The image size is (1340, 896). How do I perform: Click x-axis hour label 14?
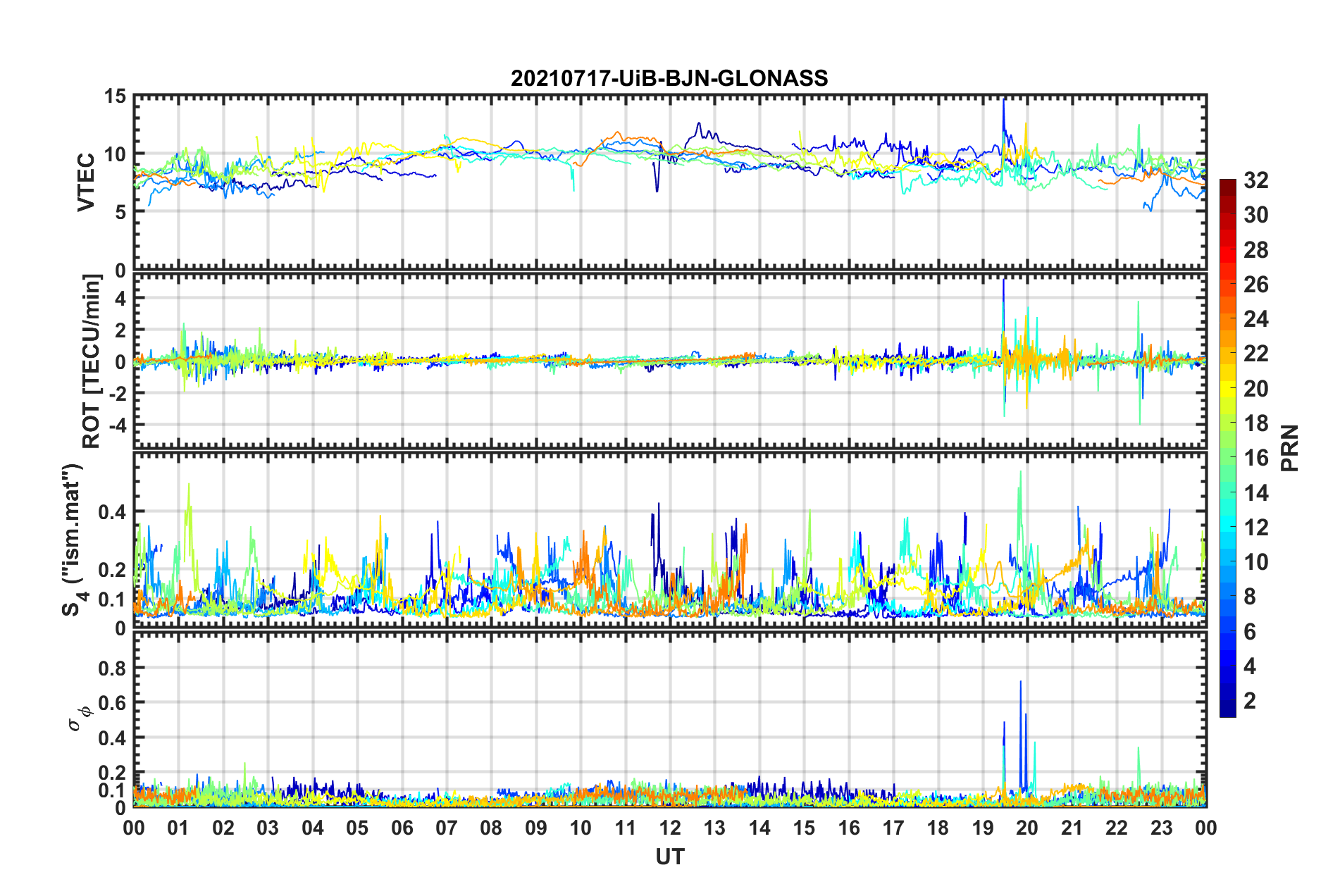pyautogui.click(x=759, y=828)
